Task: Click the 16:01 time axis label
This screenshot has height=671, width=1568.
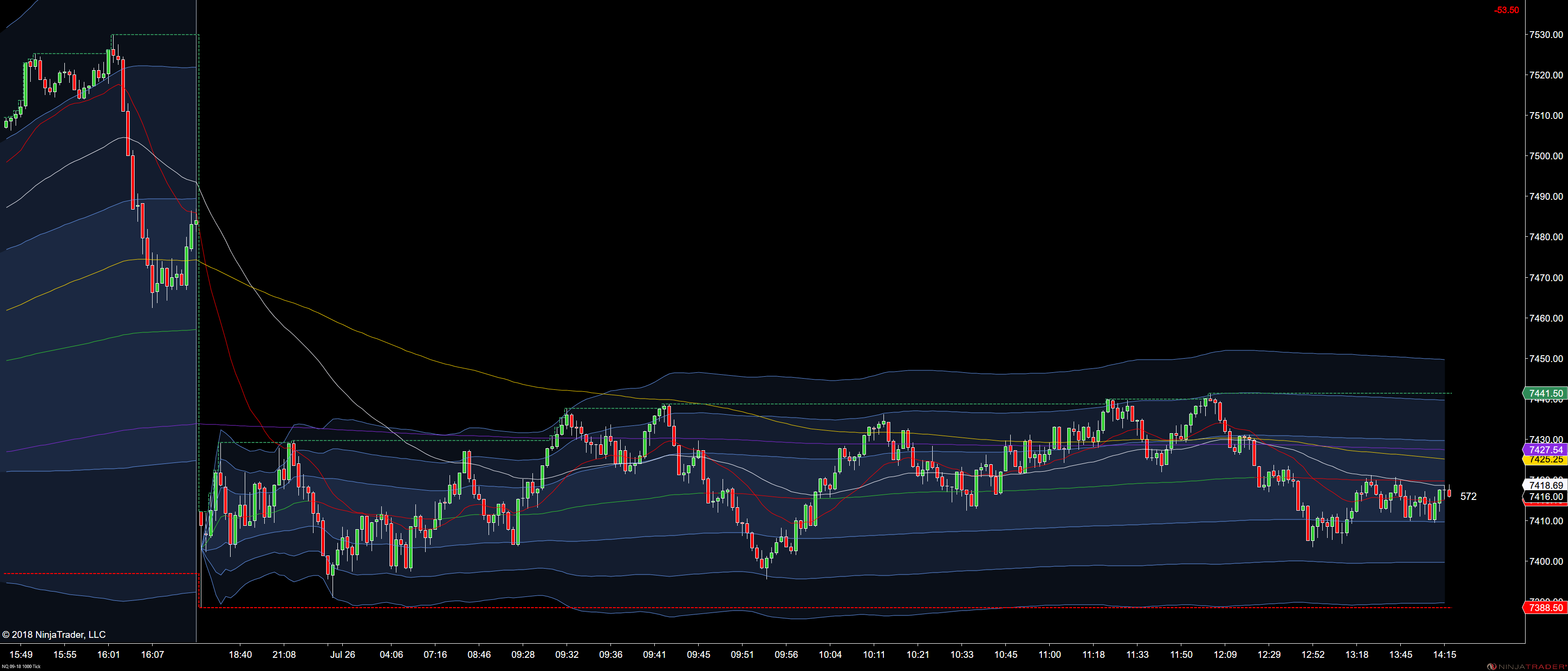Action: 108,654
